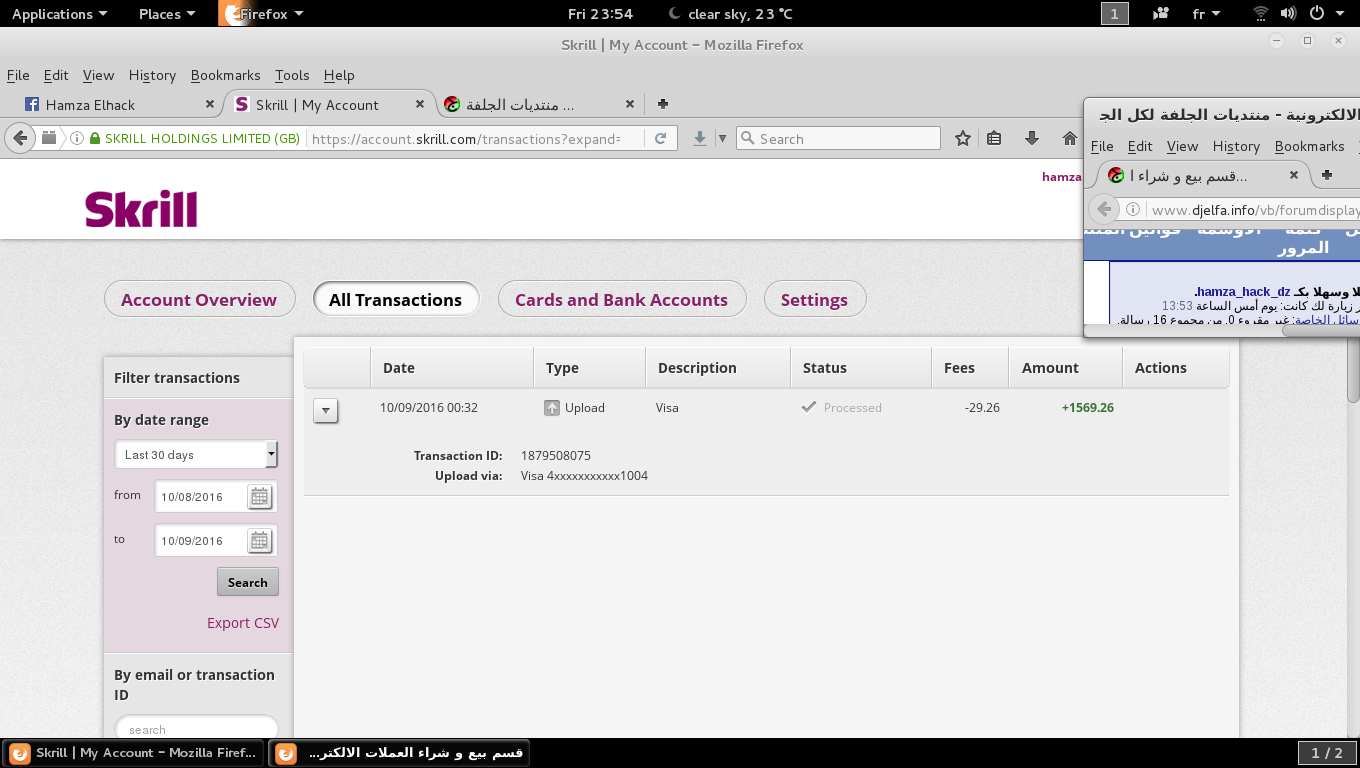Collapse the Visa transaction row expander
1360x768 pixels.
[x=326, y=410]
